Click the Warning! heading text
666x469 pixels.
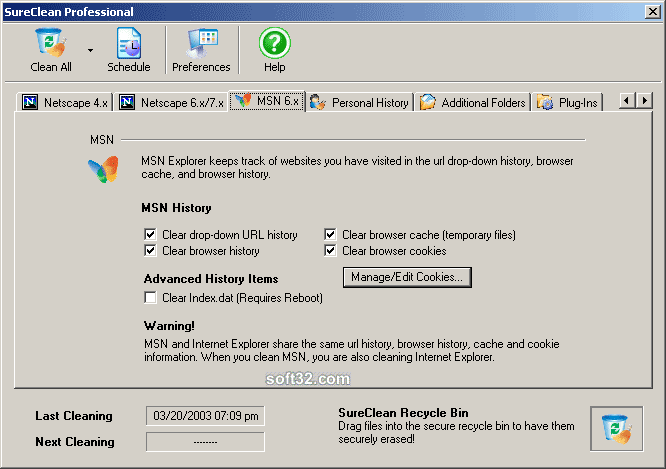pos(169,326)
